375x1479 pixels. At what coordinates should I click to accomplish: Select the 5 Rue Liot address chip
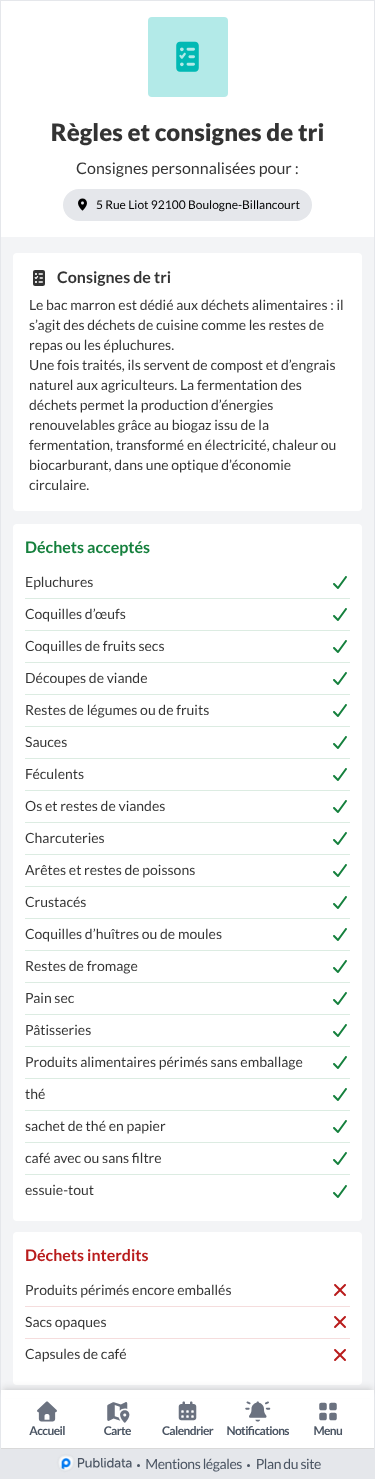click(x=187, y=204)
